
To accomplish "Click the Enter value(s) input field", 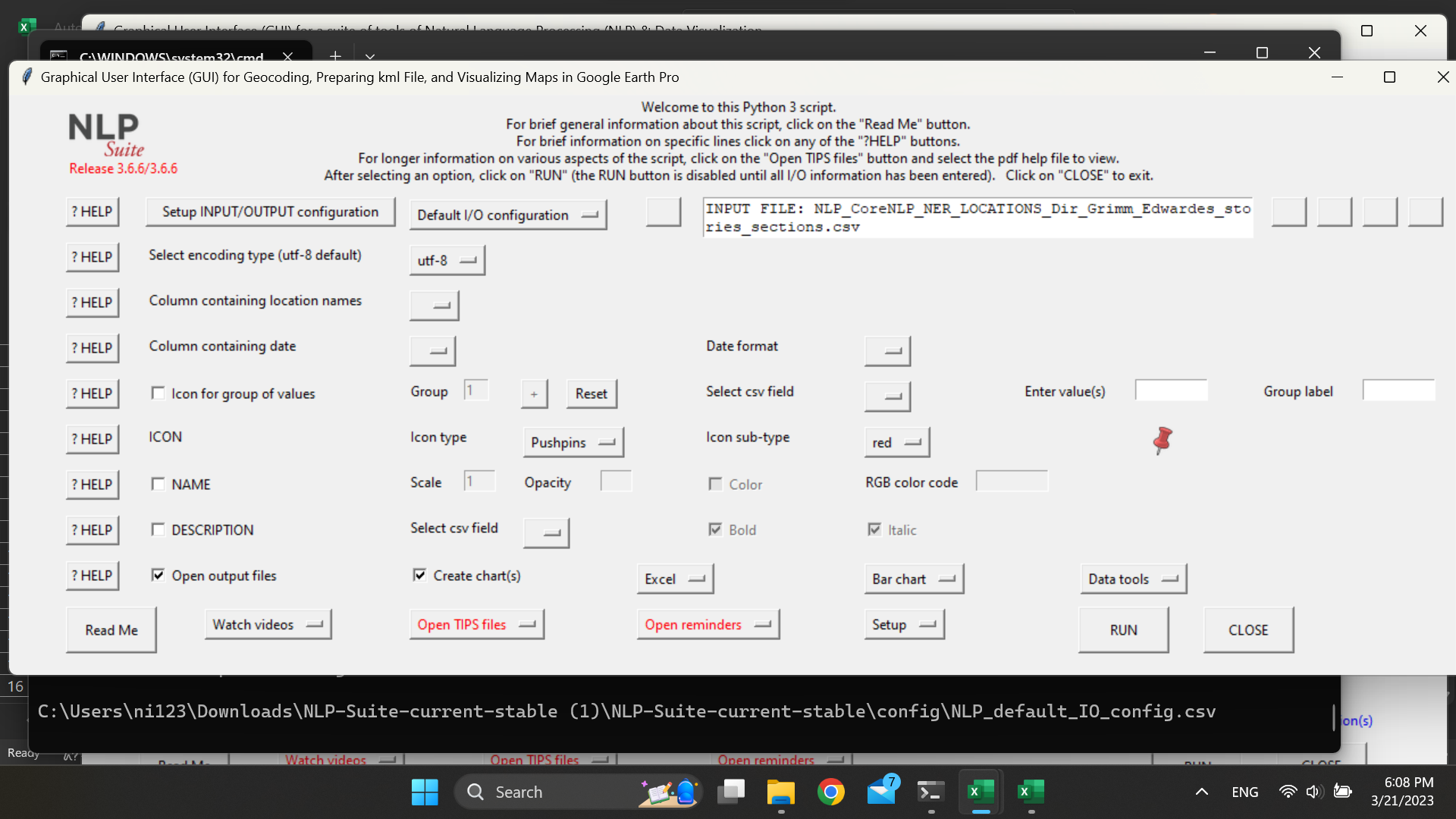I will click(x=1171, y=391).
